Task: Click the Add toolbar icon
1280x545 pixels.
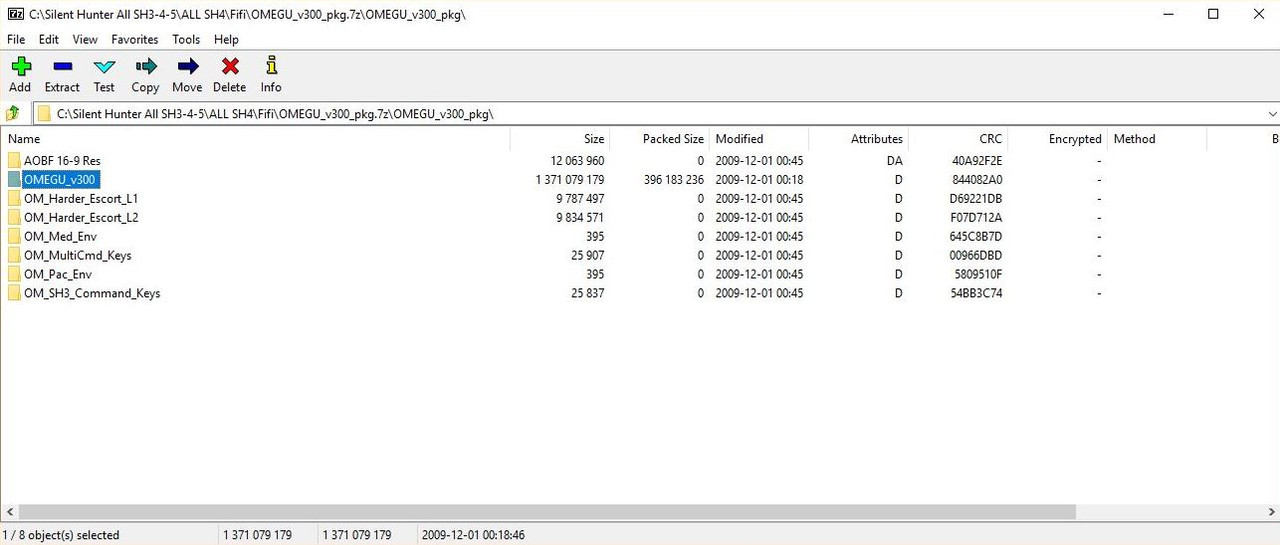Action: coord(20,67)
